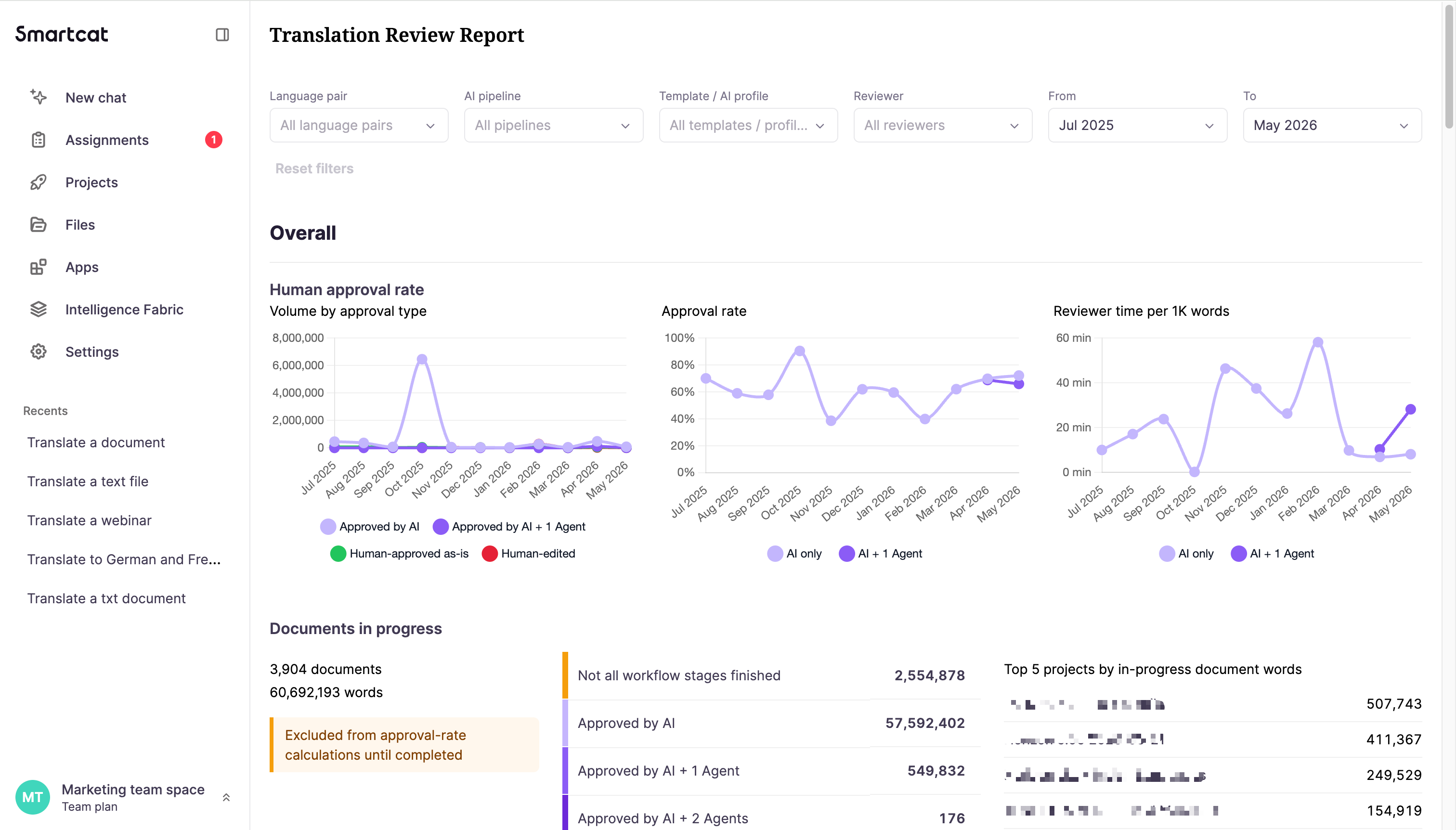Click the project row with 249,529 words

tap(1213, 775)
